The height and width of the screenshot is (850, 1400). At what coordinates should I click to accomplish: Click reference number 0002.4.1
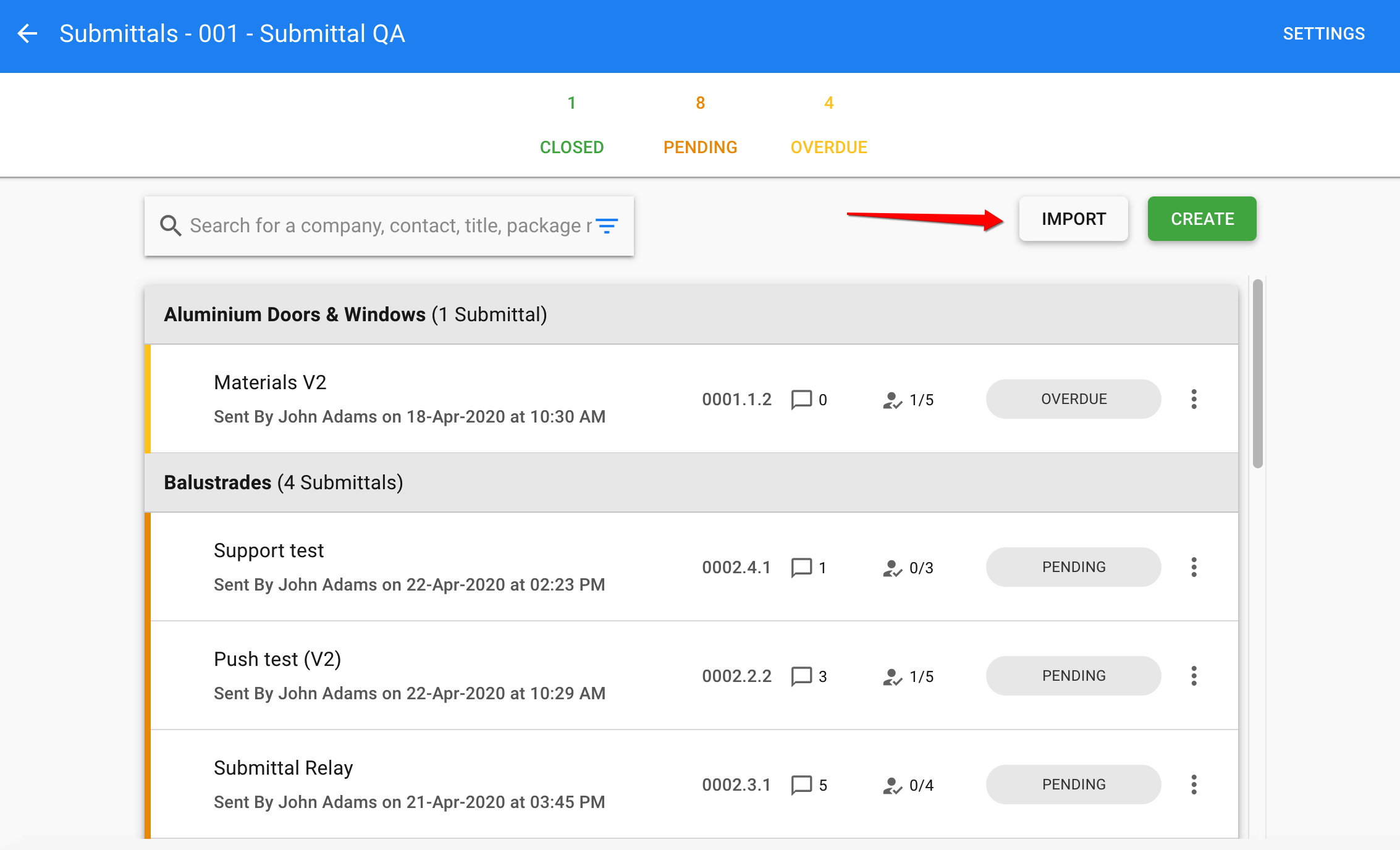click(736, 568)
